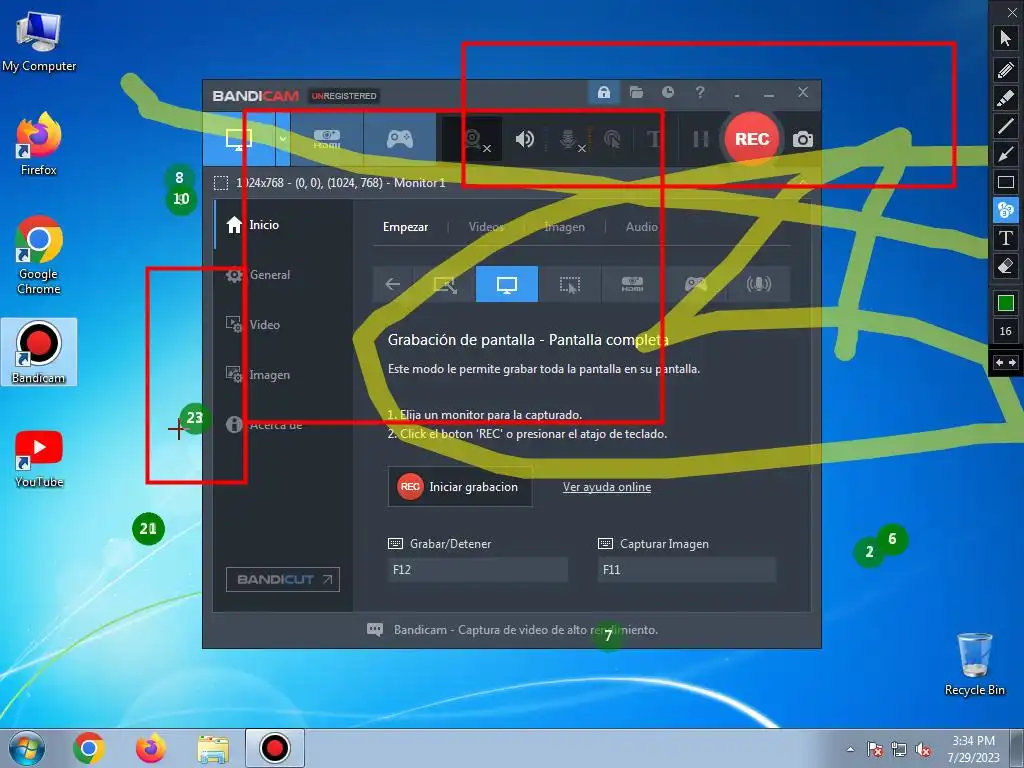The image size is (1024, 768).
Task: Open Google Chrome desktop shortcut
Action: pyautogui.click(x=39, y=255)
